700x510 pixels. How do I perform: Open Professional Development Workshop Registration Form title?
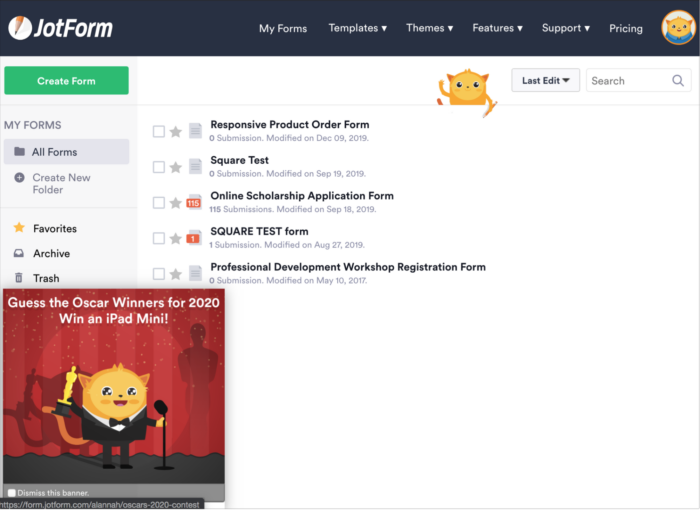tap(348, 267)
